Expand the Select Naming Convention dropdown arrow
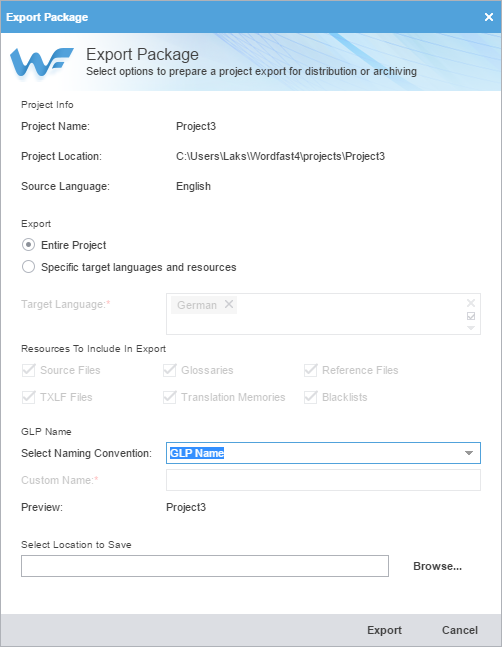Screen dimensions: 502x647 pyautogui.click(x=469, y=453)
